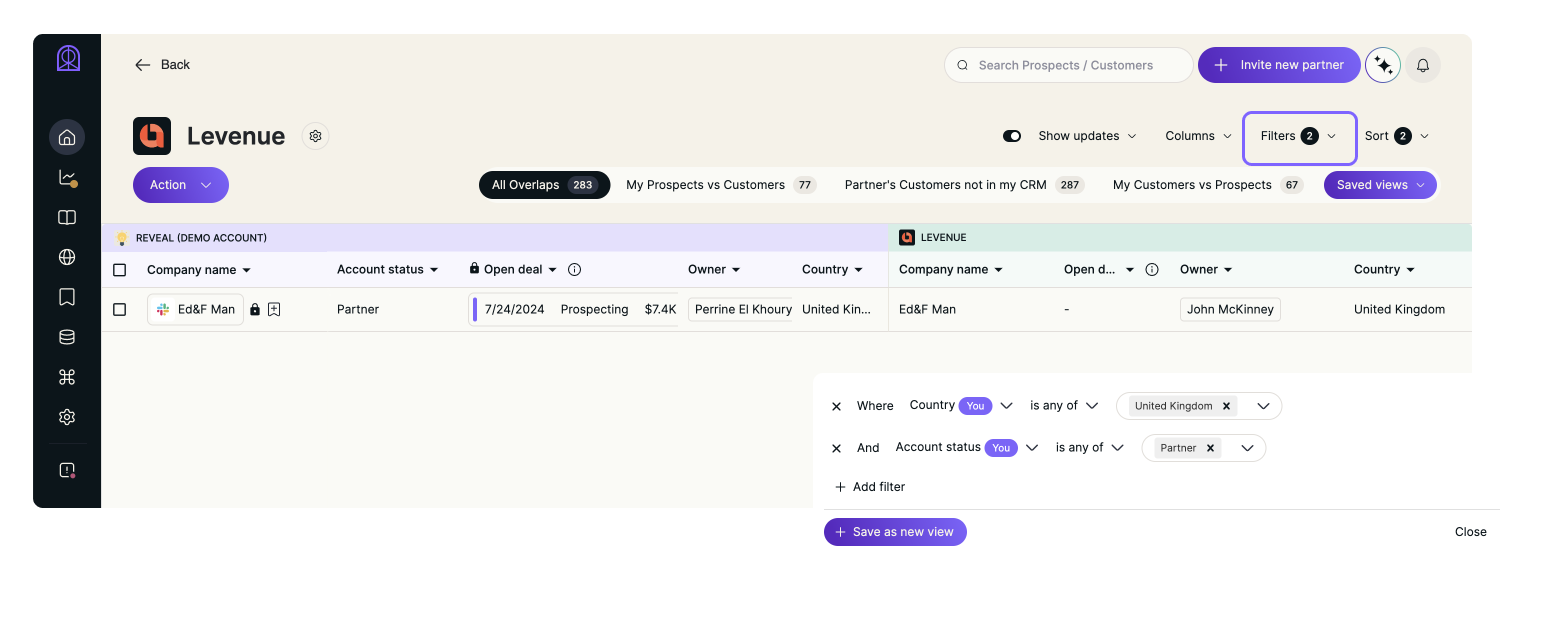Open the settings gear in sidebar
The height and width of the screenshot is (622, 1562).
coord(67,417)
